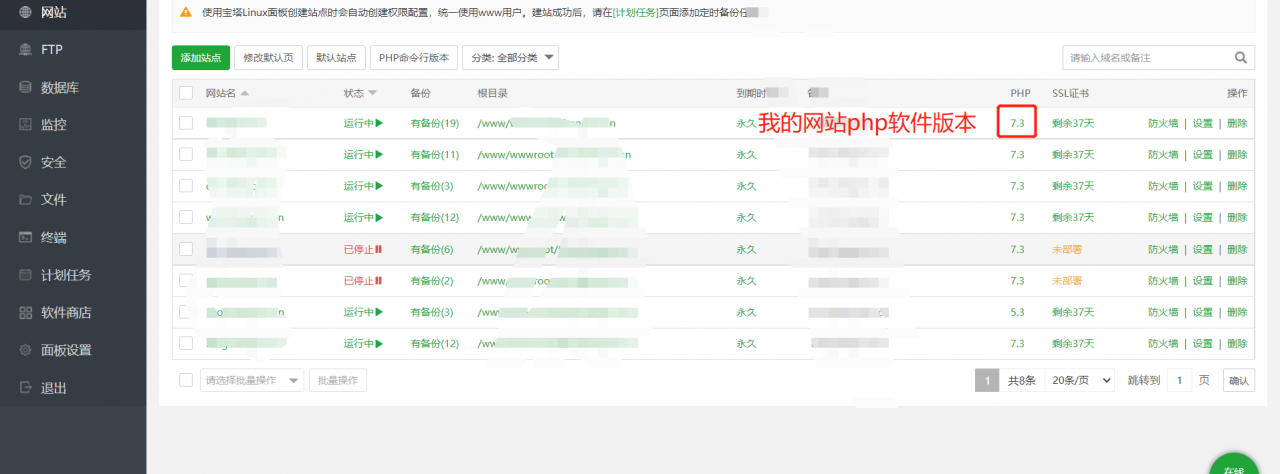The image size is (1280, 474).
Task: Click page number 1 button
Action: (987, 380)
